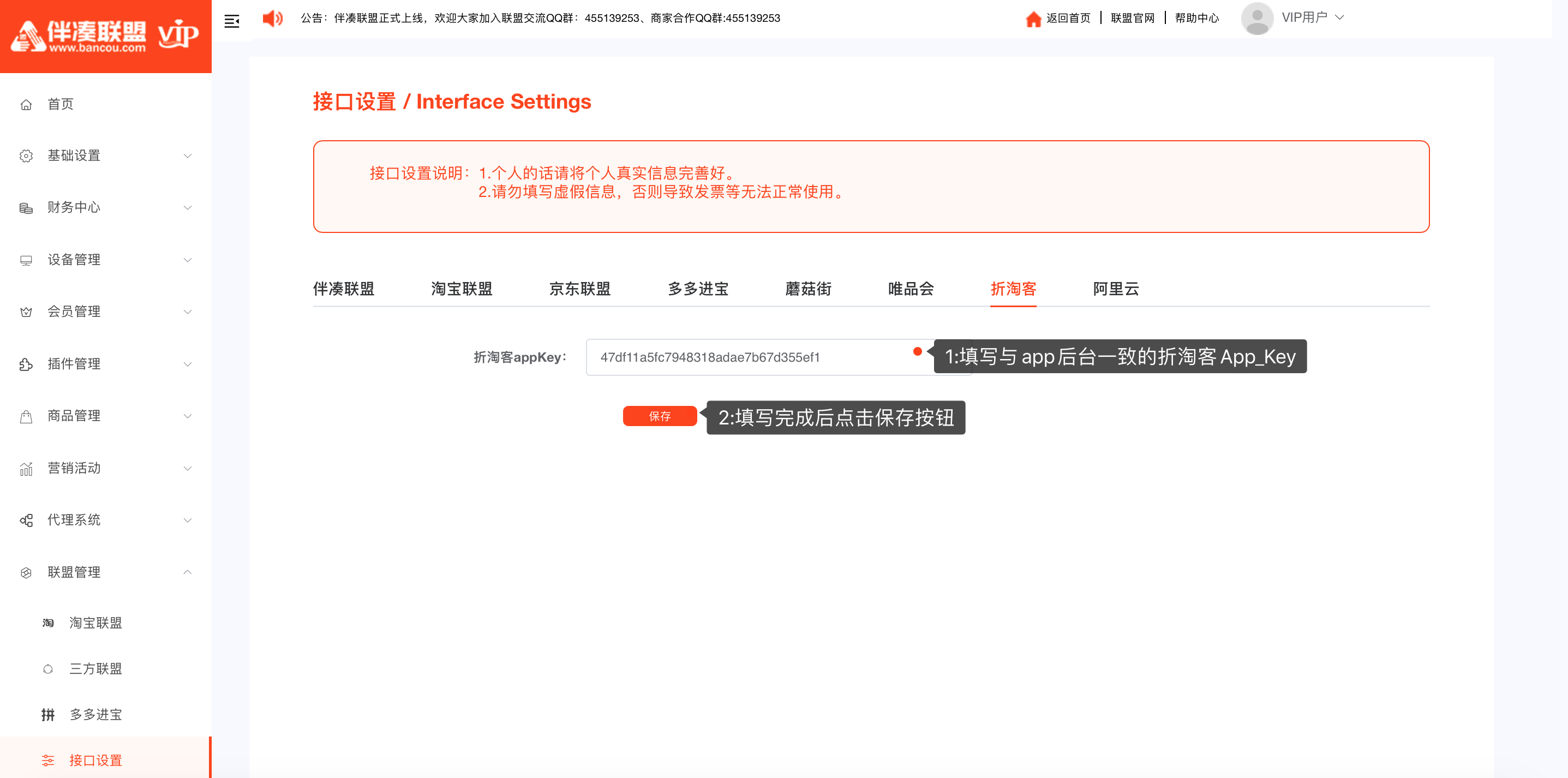This screenshot has height=778, width=1568.
Task: Click the line starting with 2.请勿填写虚假信息
Action: click(x=662, y=193)
